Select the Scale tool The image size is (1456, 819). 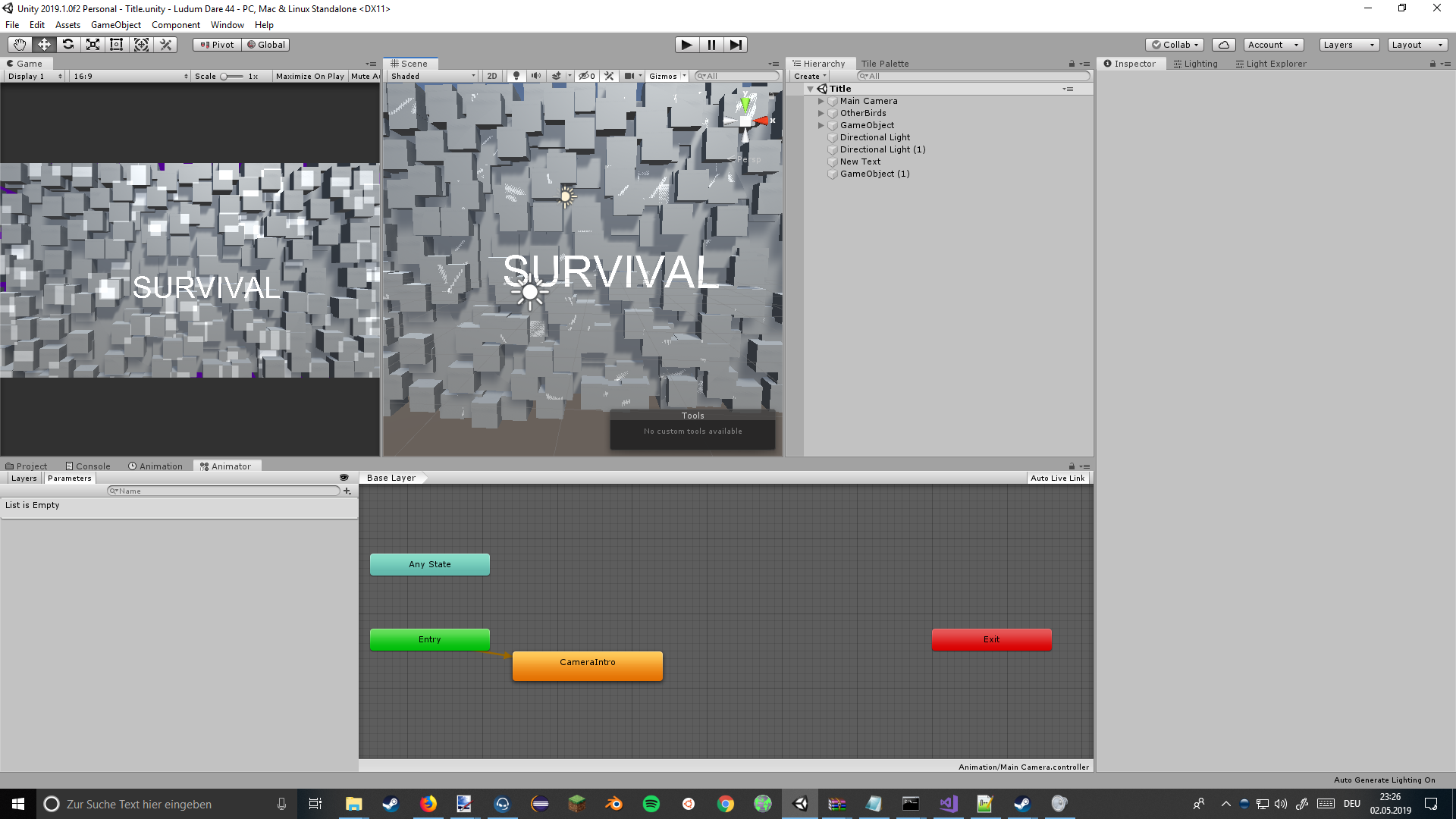pos(93,45)
